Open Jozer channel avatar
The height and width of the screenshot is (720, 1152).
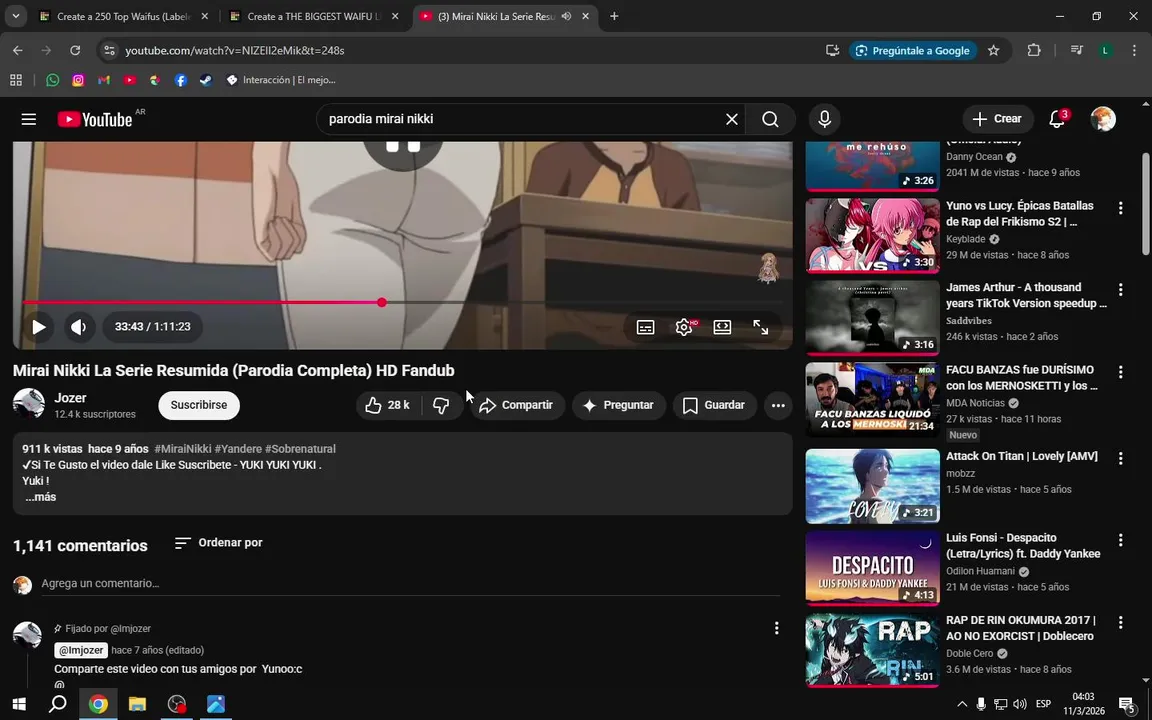(x=29, y=404)
